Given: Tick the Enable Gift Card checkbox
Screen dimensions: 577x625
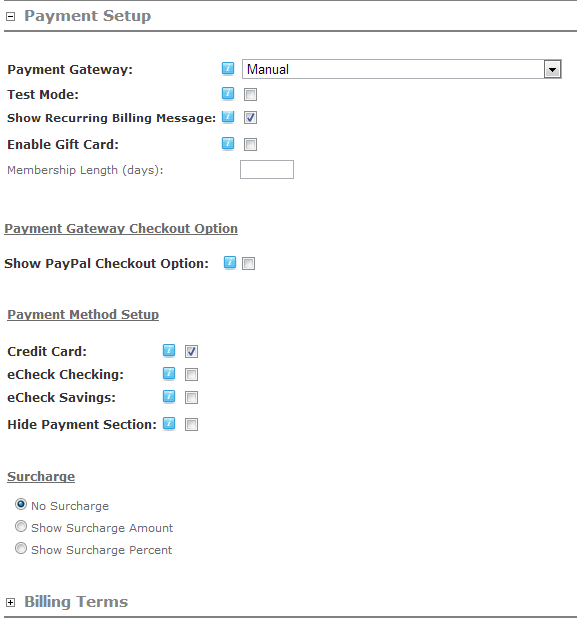Looking at the screenshot, I should (251, 144).
